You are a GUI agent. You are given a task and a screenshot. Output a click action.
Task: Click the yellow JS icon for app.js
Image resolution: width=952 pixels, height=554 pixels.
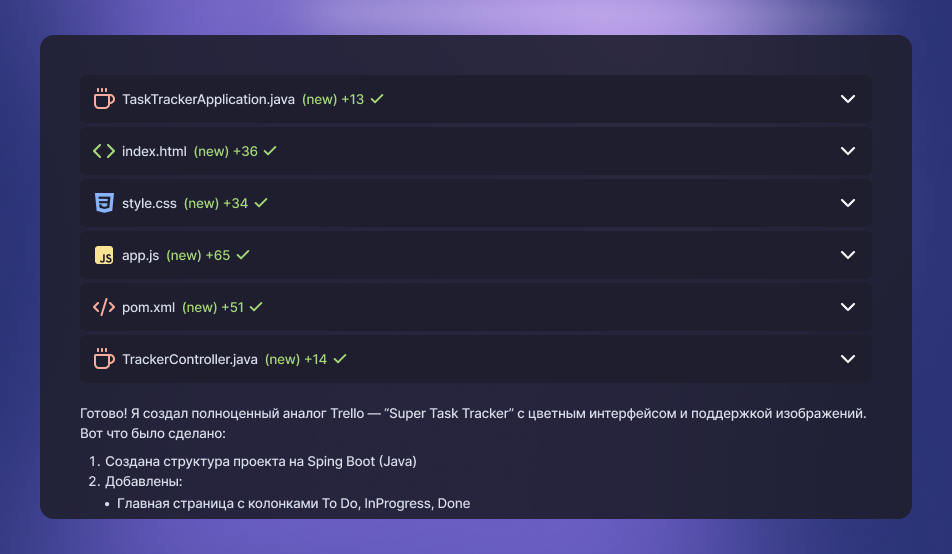pos(104,255)
